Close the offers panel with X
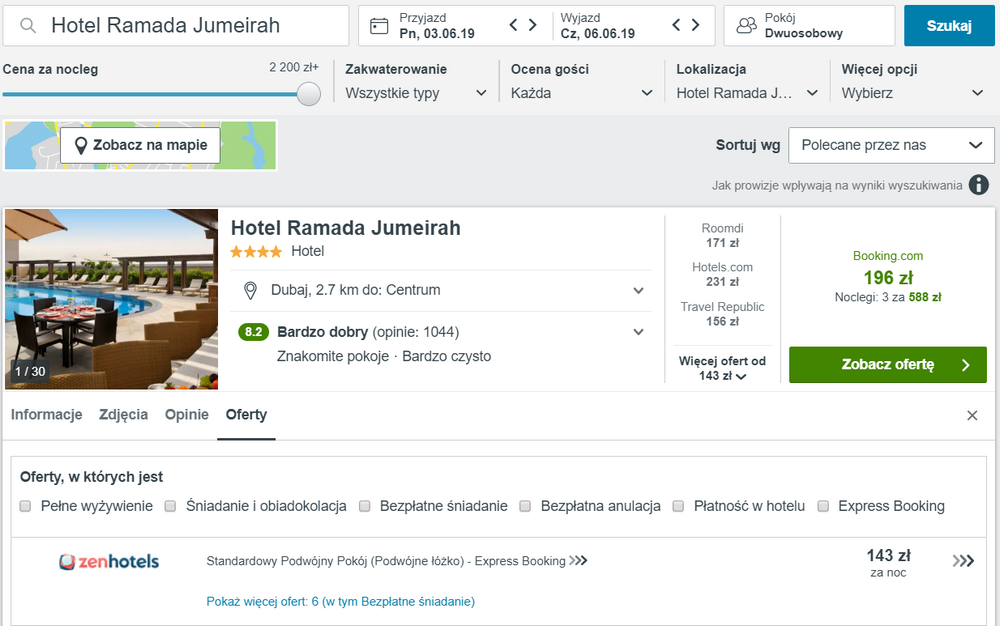This screenshot has width=1000, height=626. 972,416
